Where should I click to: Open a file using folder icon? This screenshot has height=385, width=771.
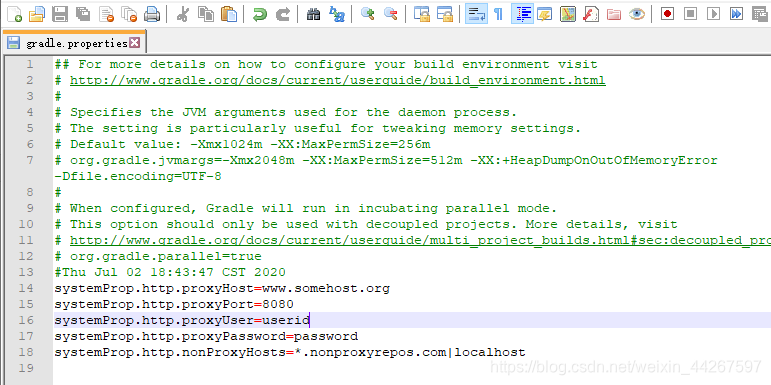pyautogui.click(x=36, y=14)
